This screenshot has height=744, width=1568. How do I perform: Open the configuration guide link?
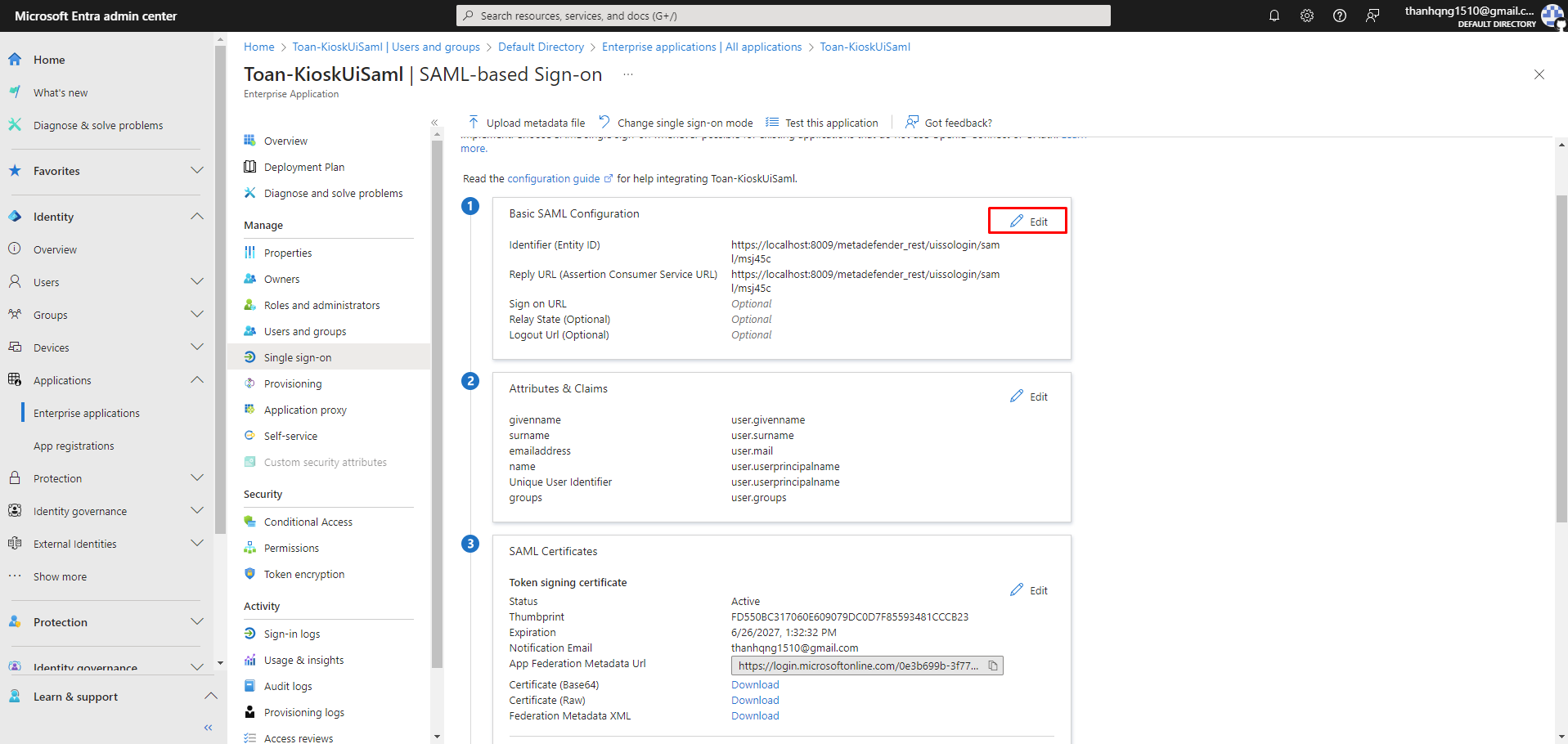[559, 178]
